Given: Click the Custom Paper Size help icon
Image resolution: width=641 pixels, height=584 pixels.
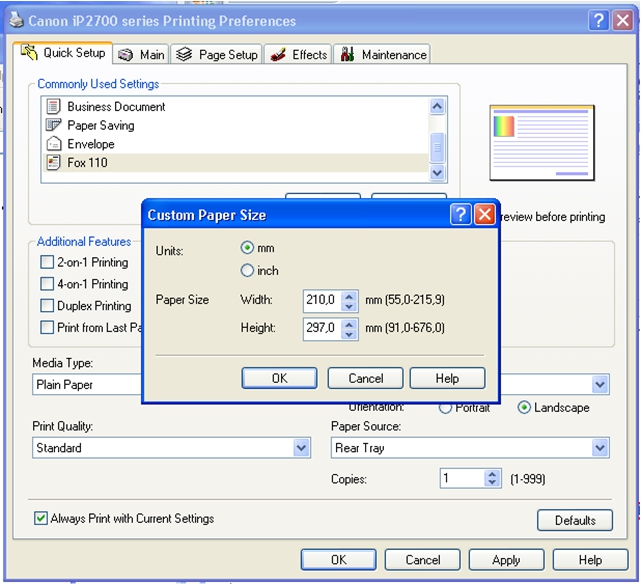Looking at the screenshot, I should pos(460,215).
